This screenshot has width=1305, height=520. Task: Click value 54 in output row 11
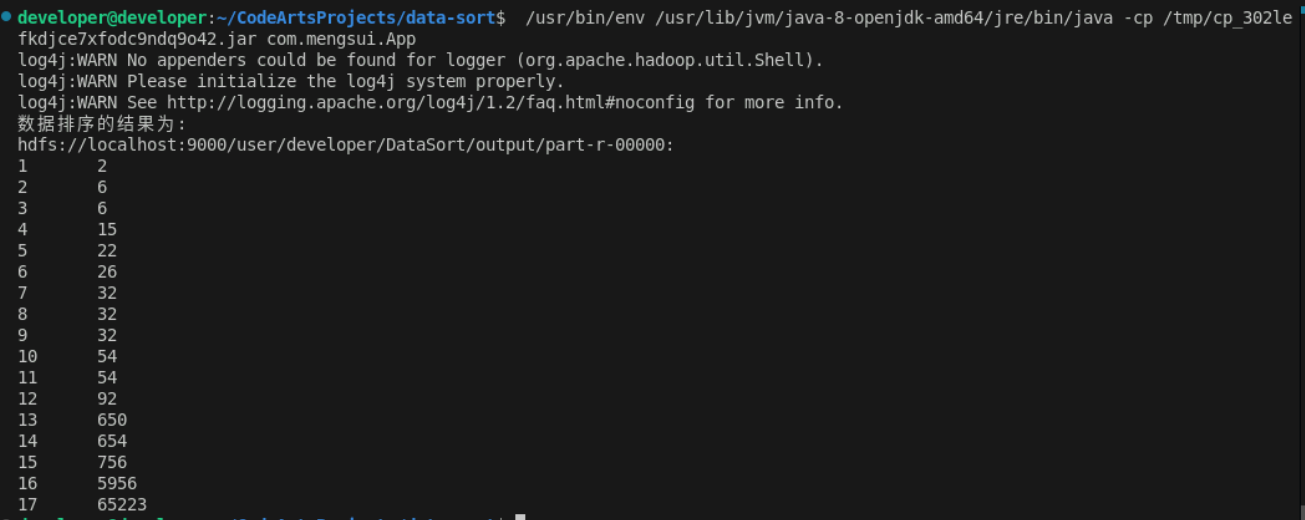pos(107,378)
